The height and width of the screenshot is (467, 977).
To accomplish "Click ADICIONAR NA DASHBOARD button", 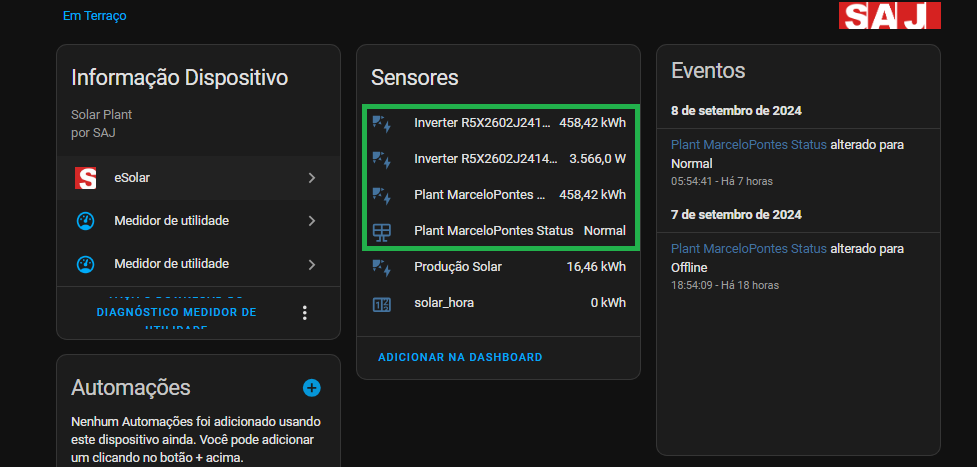I will click(460, 357).
